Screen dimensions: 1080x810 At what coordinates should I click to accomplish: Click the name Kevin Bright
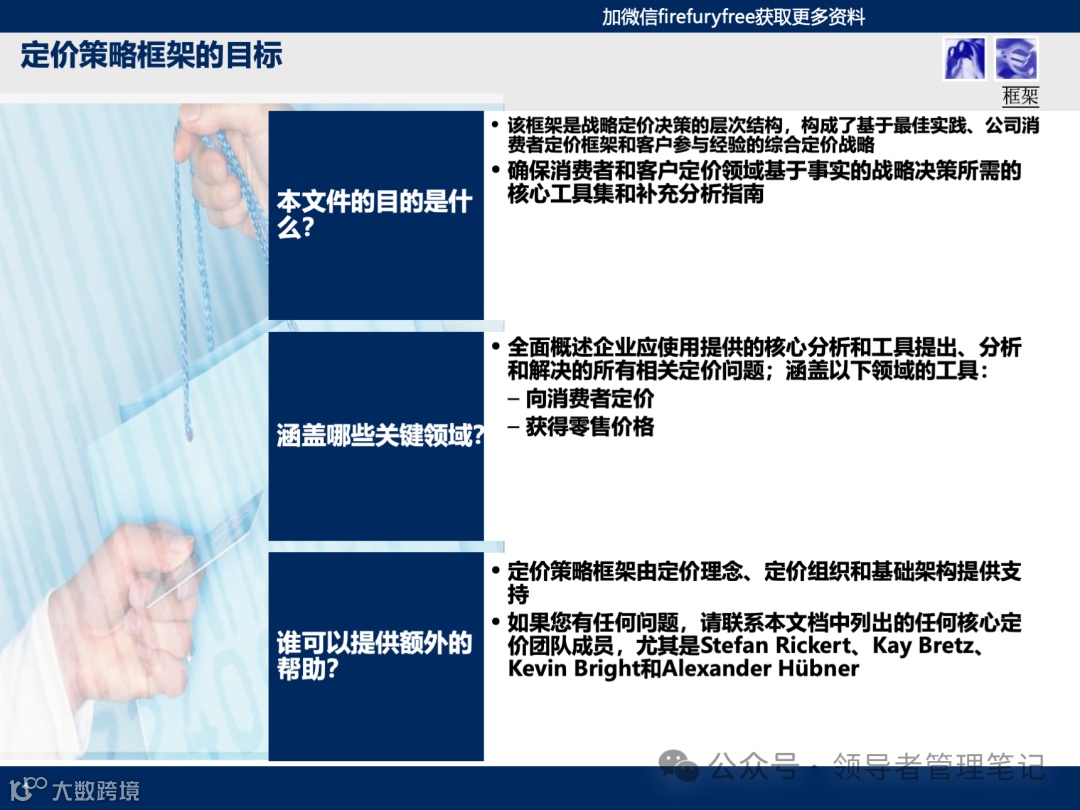tap(575, 668)
